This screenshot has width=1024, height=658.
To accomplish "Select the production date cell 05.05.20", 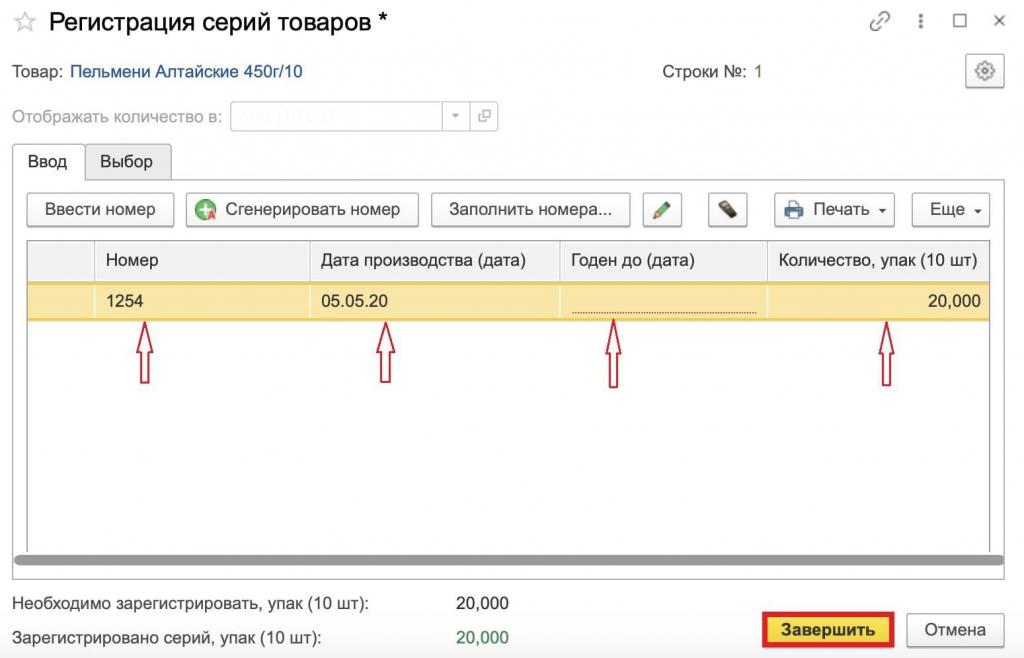I will 434,301.
